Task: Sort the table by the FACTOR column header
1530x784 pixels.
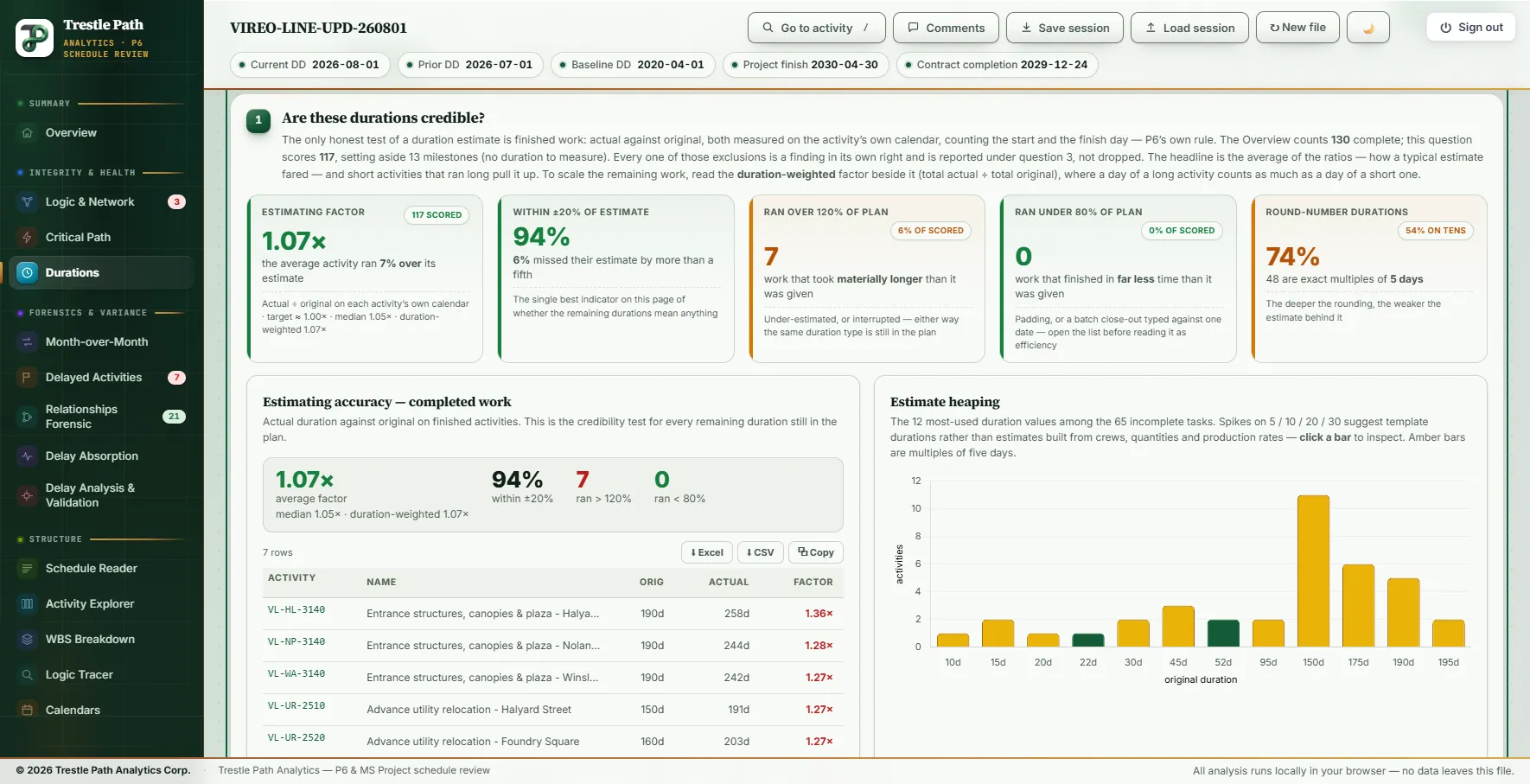Action: (813, 583)
